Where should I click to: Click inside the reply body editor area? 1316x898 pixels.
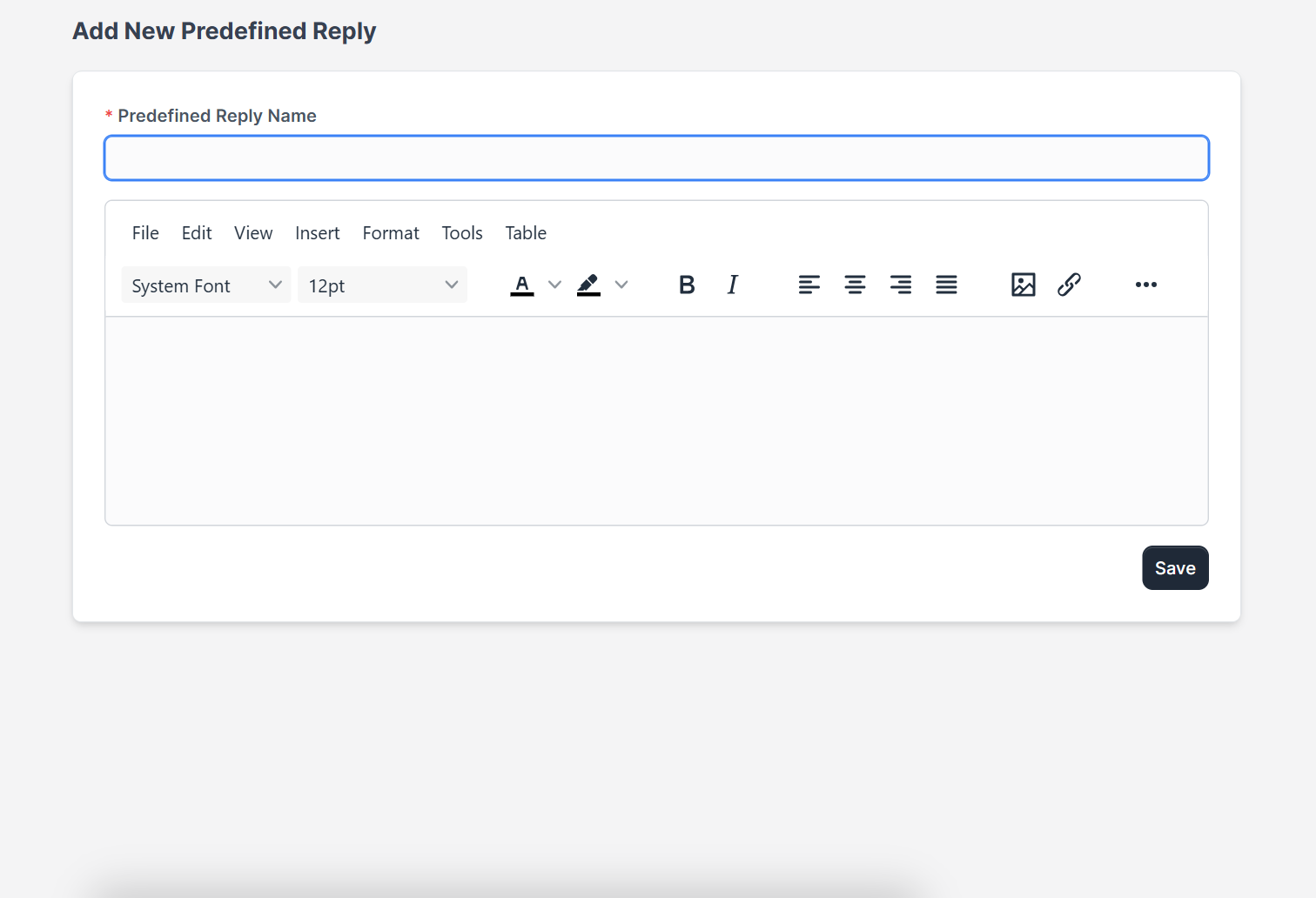[x=656, y=421]
